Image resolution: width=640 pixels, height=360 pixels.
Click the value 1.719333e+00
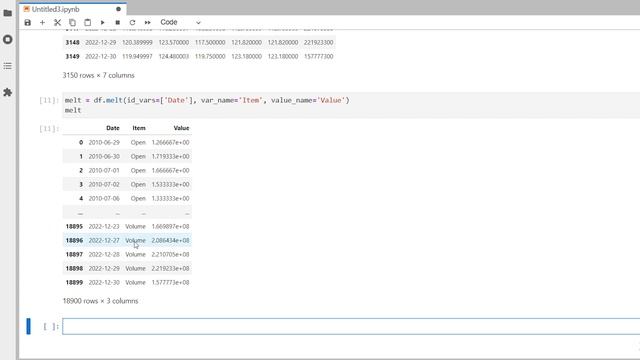point(170,156)
